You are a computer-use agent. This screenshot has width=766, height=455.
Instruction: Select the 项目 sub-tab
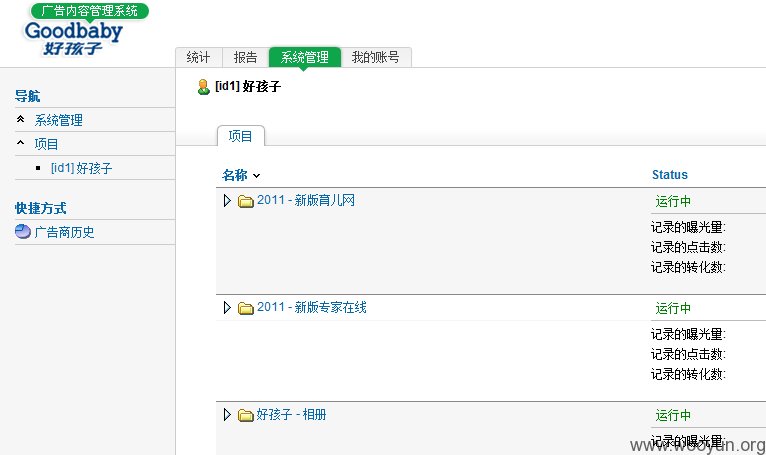coord(240,136)
